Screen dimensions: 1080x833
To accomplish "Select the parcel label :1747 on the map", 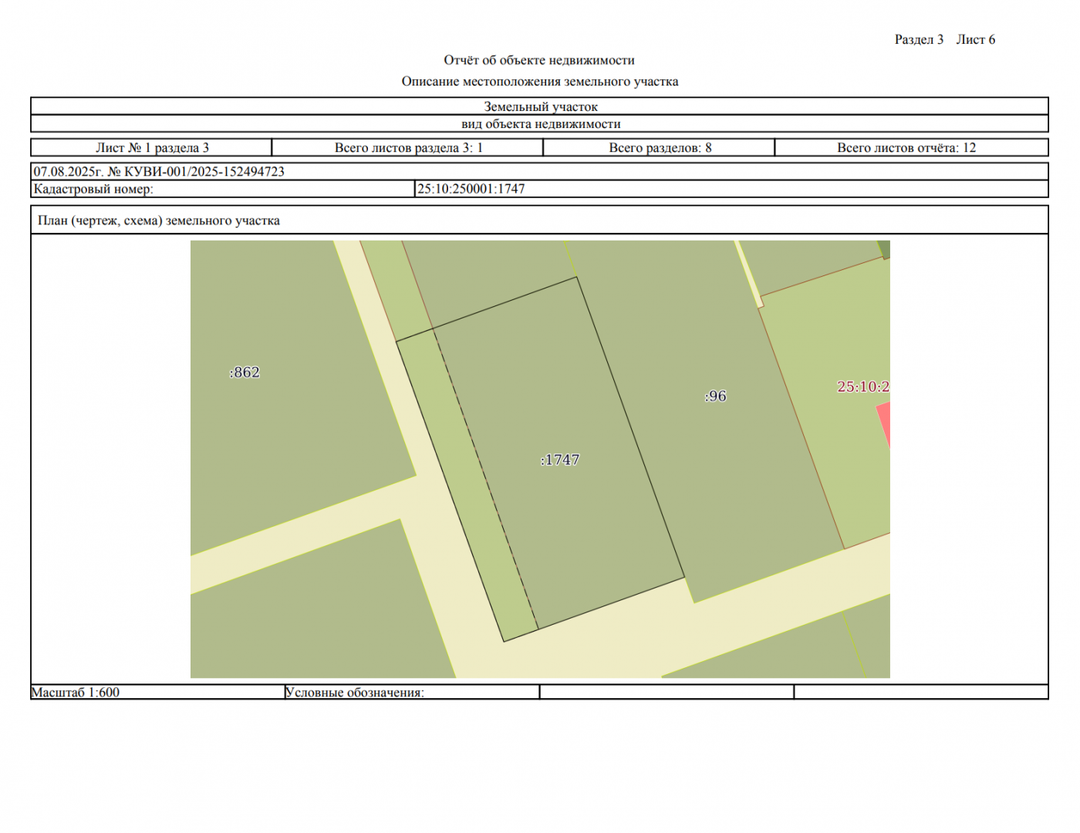I will coord(560,460).
